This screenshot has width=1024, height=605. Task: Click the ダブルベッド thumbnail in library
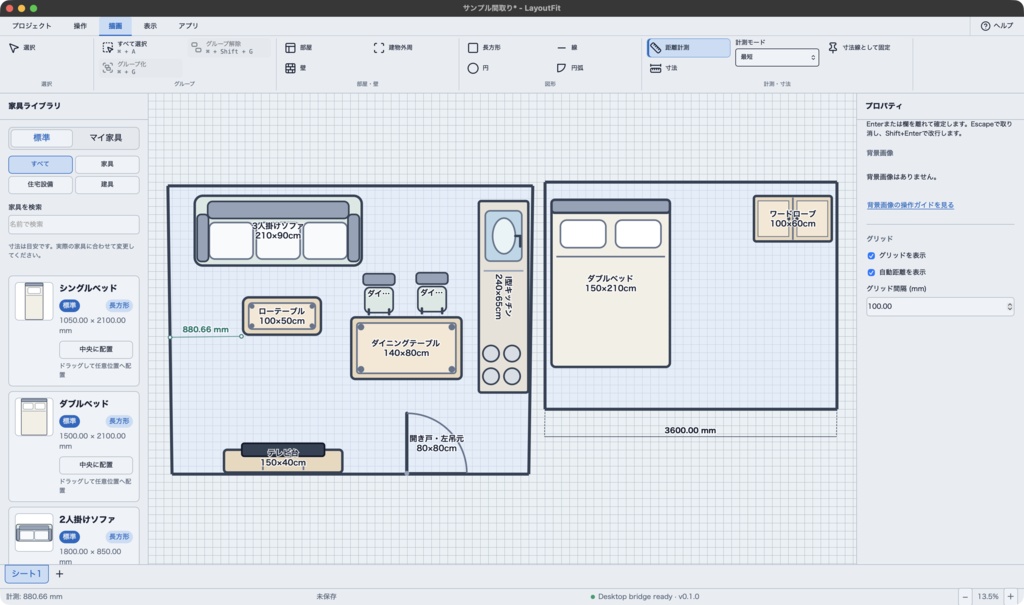click(34, 417)
